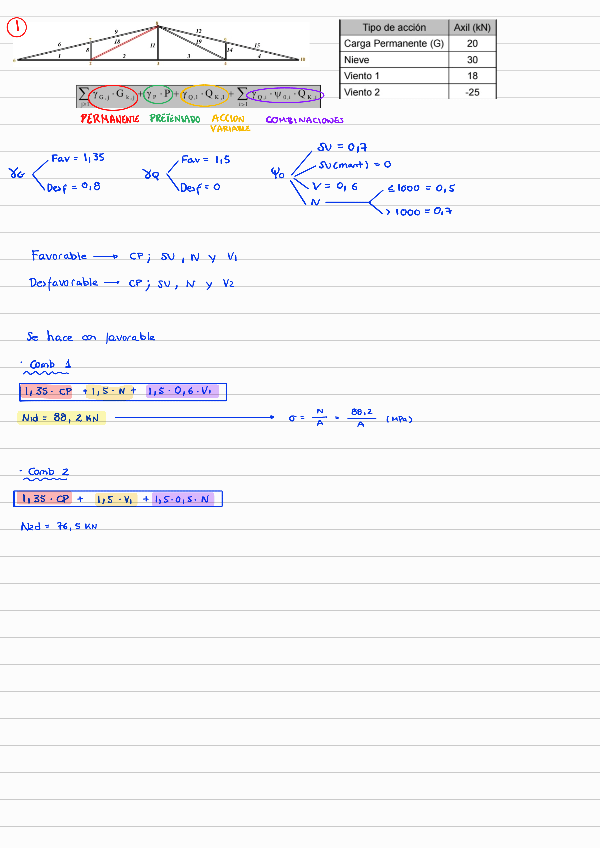Click the purple 'COMBINACIONES' label
This screenshot has width=600, height=848.
[304, 120]
